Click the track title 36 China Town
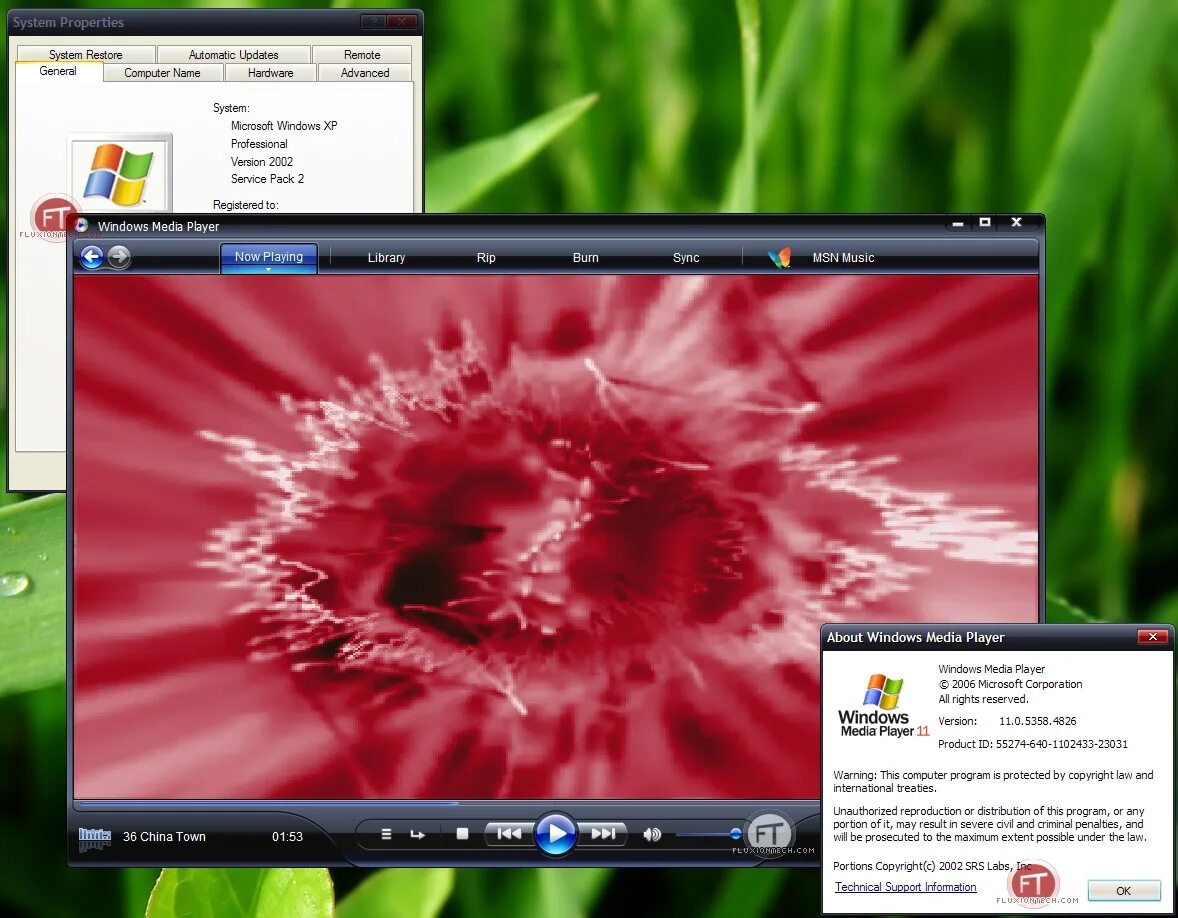The image size is (1178, 918). 164,837
